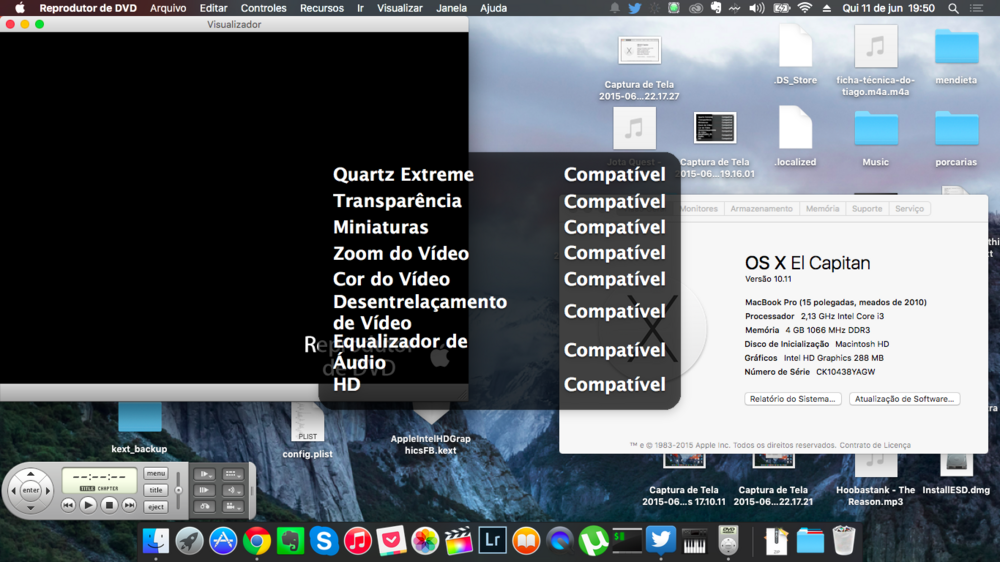Open the audio stream dropdown in drawer
This screenshot has width=1000, height=562.
pyautogui.click(x=233, y=490)
